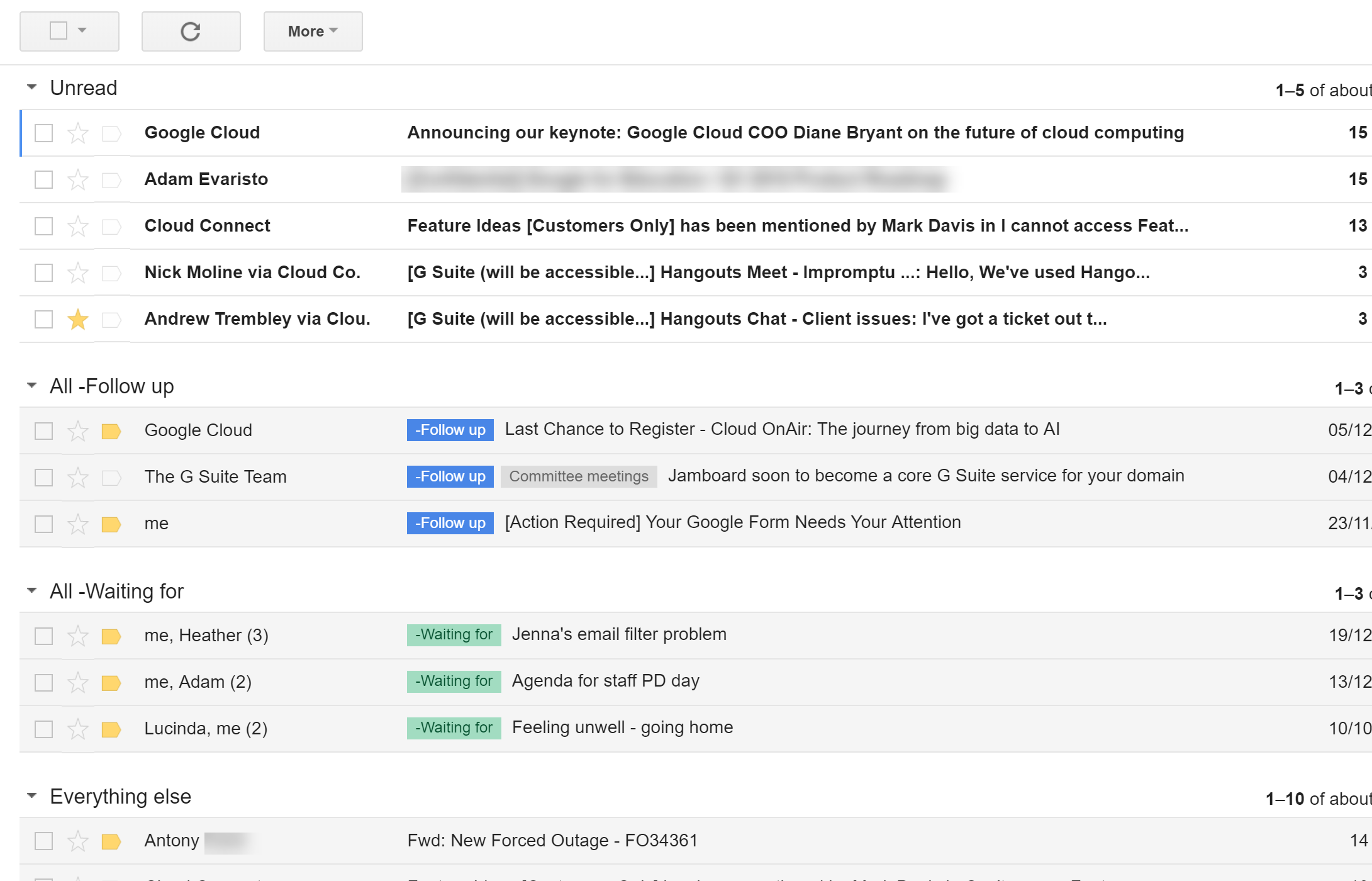Unmark importance on me, Heather thread
Image resolution: width=1372 pixels, height=881 pixels.
(x=111, y=636)
